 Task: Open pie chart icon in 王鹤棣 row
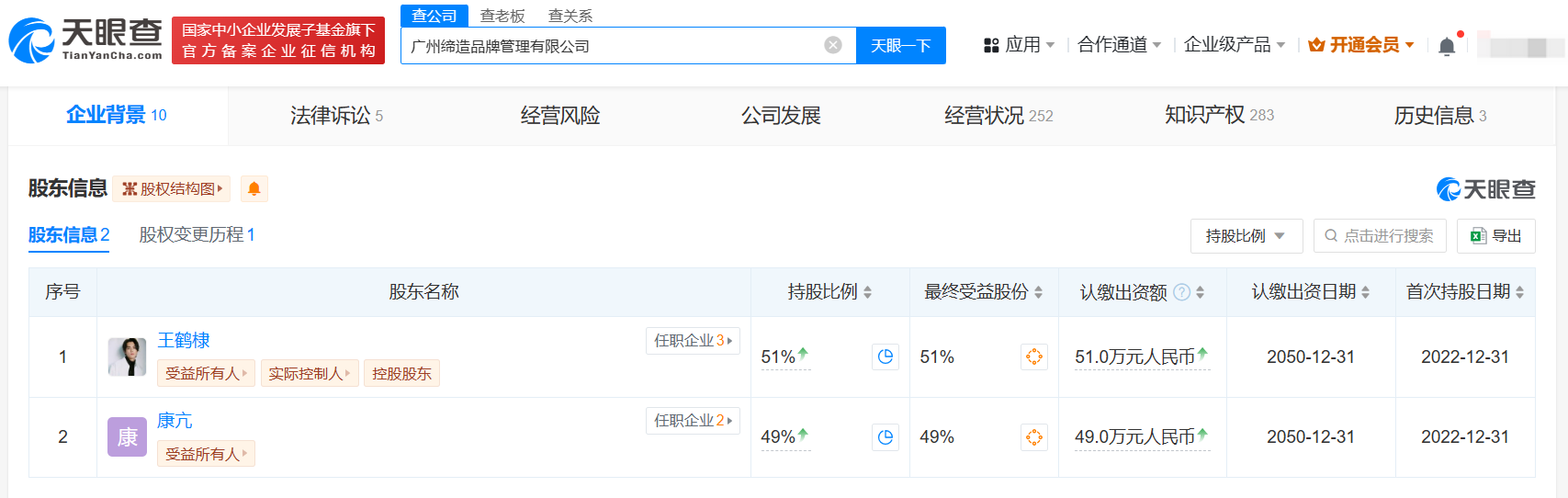[x=886, y=357]
